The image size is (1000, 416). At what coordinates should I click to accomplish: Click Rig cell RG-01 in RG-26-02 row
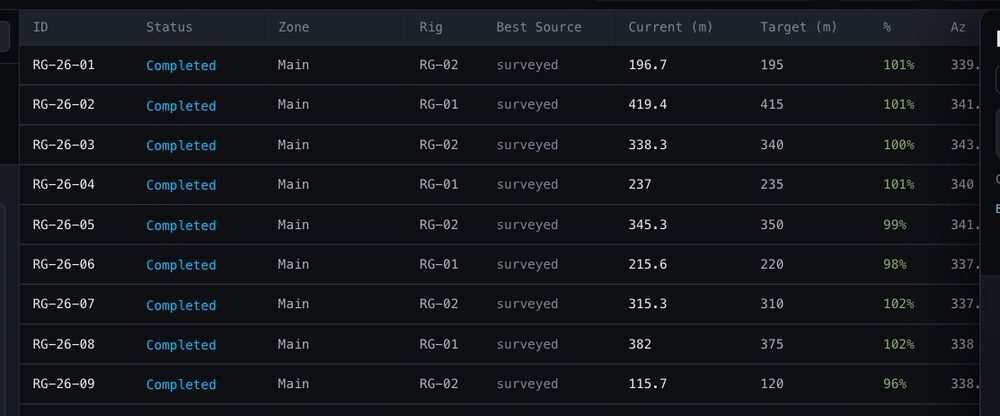coord(439,105)
